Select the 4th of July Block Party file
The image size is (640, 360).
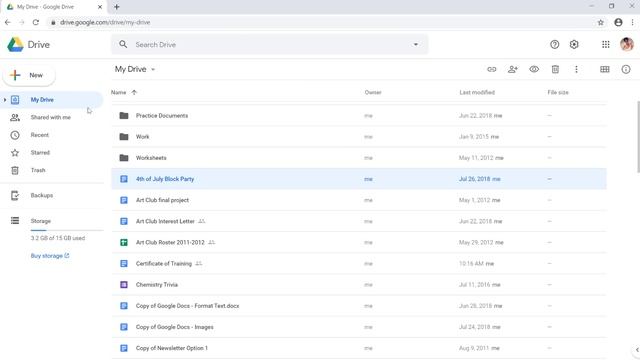point(358,179)
